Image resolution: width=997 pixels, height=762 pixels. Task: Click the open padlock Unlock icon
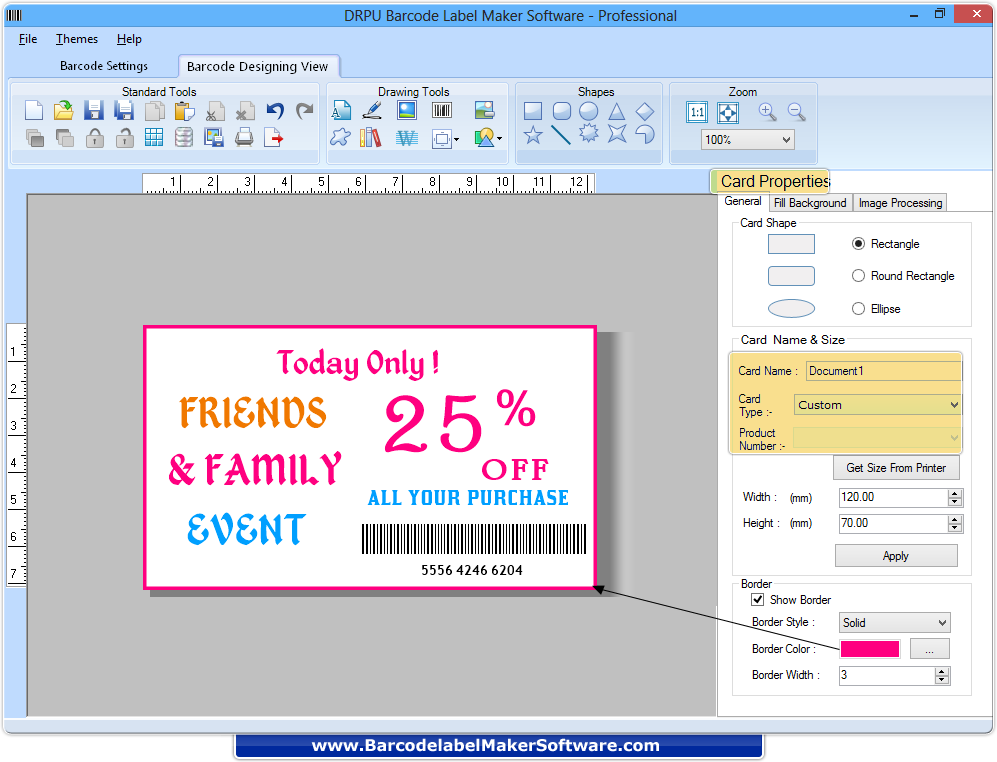coord(125,137)
